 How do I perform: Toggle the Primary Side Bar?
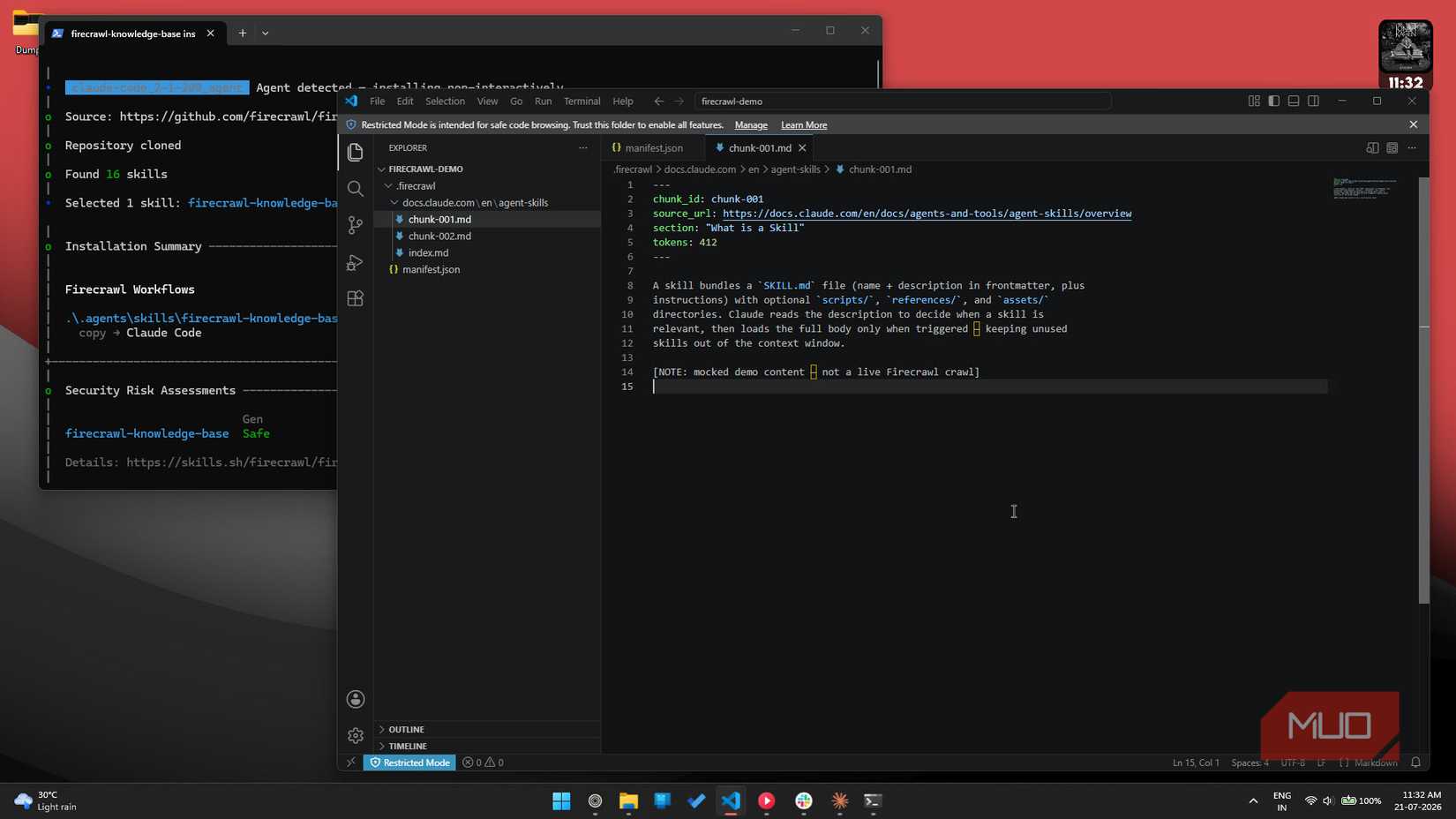point(1273,101)
